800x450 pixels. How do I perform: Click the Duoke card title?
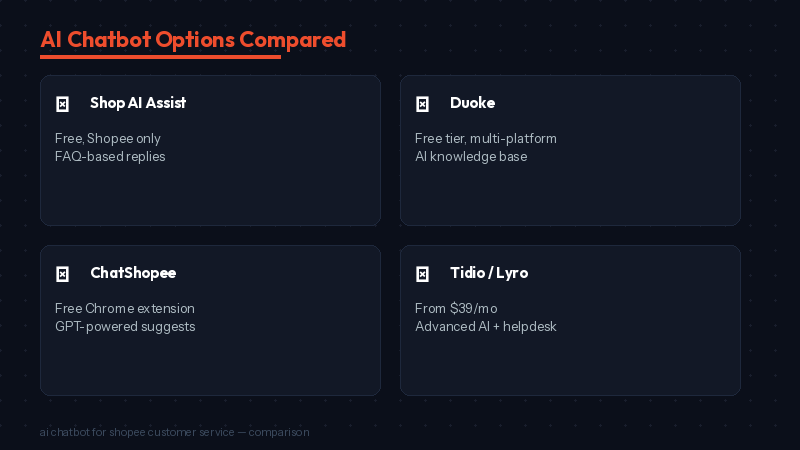(472, 103)
